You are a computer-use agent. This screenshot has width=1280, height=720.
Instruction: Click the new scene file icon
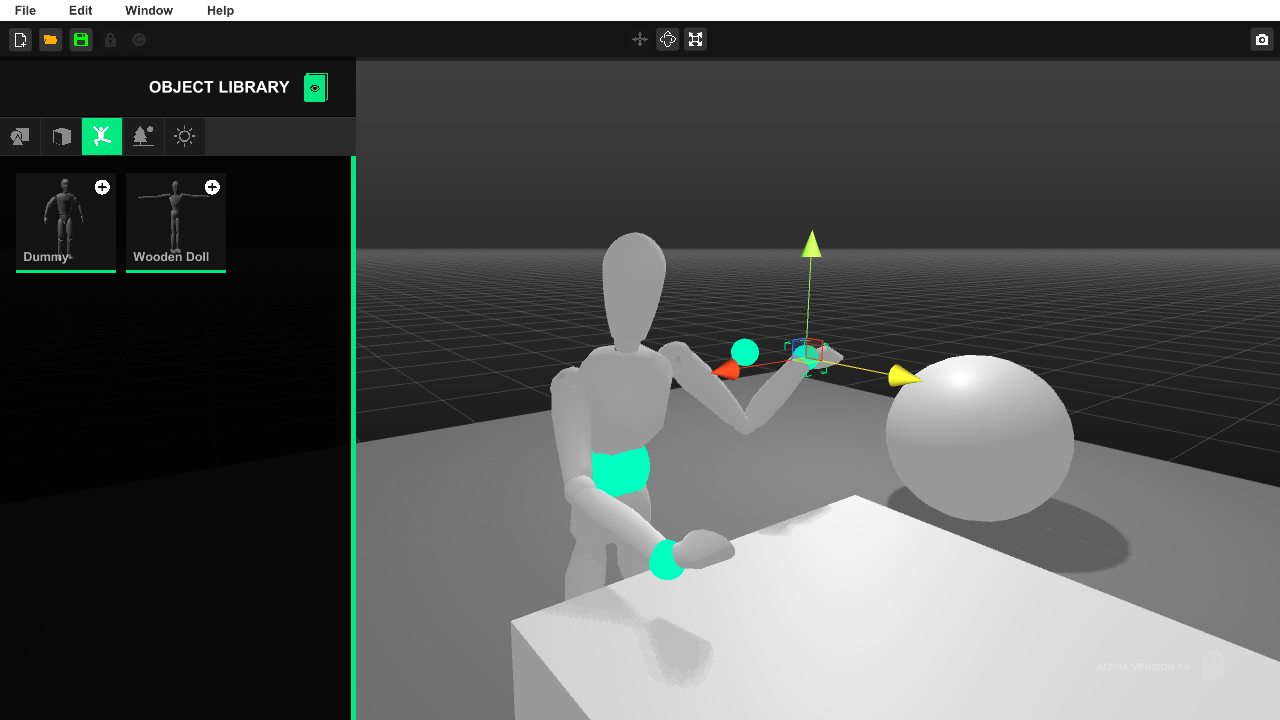click(20, 40)
